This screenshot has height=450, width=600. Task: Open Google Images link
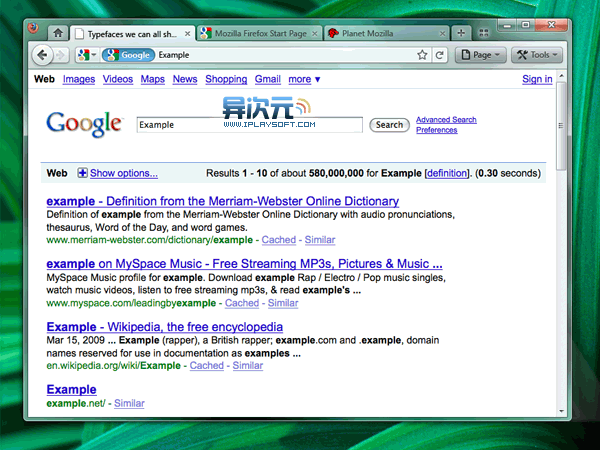coord(79,79)
